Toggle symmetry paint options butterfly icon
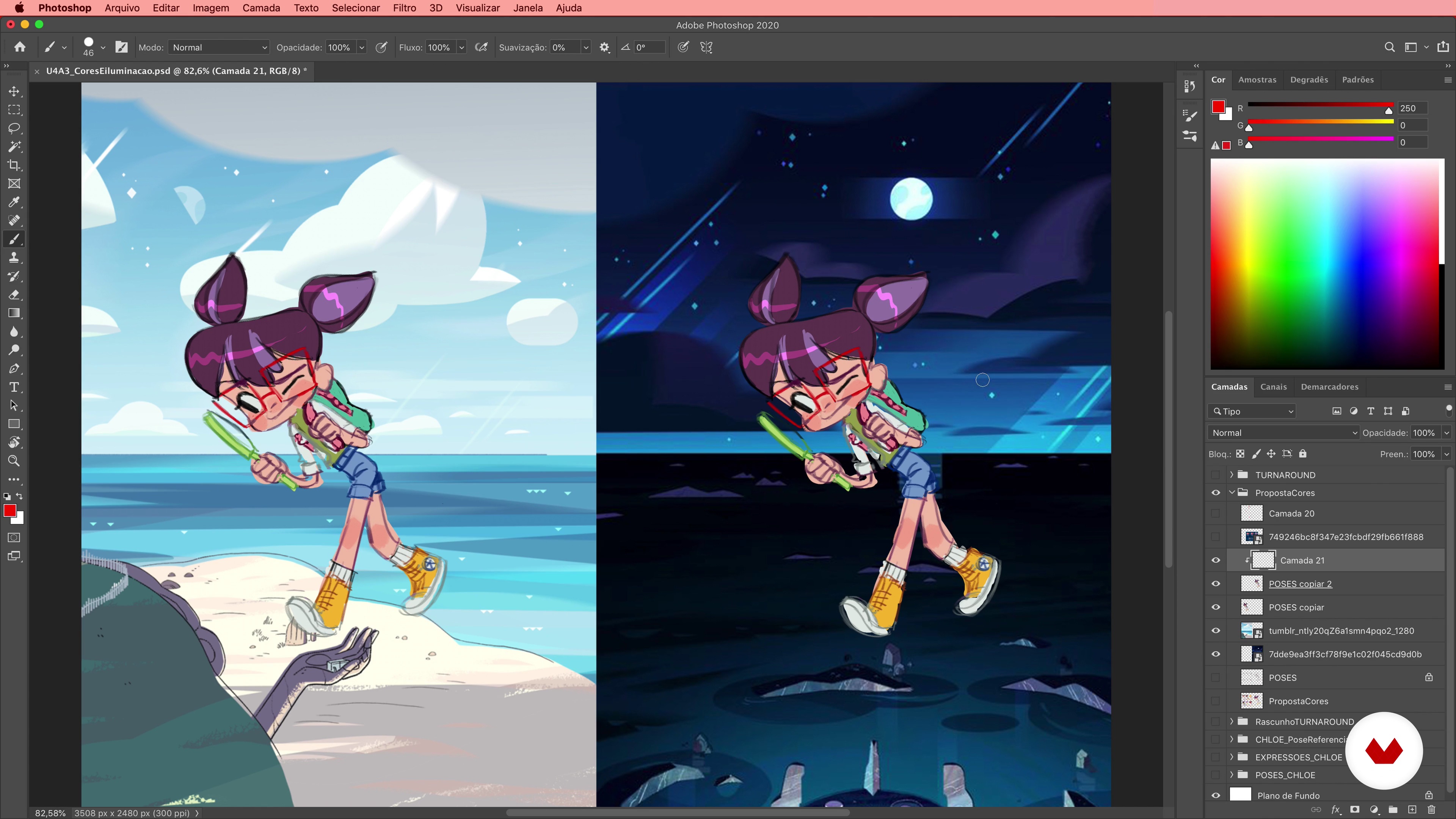The width and height of the screenshot is (1456, 819). click(706, 47)
